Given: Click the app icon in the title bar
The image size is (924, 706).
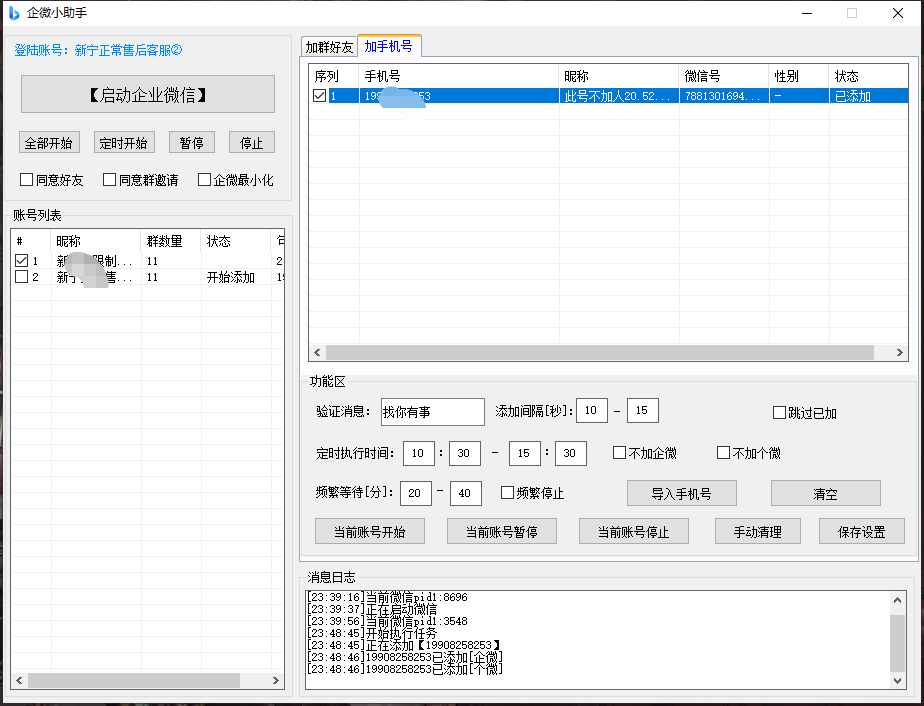Looking at the screenshot, I should (13, 13).
